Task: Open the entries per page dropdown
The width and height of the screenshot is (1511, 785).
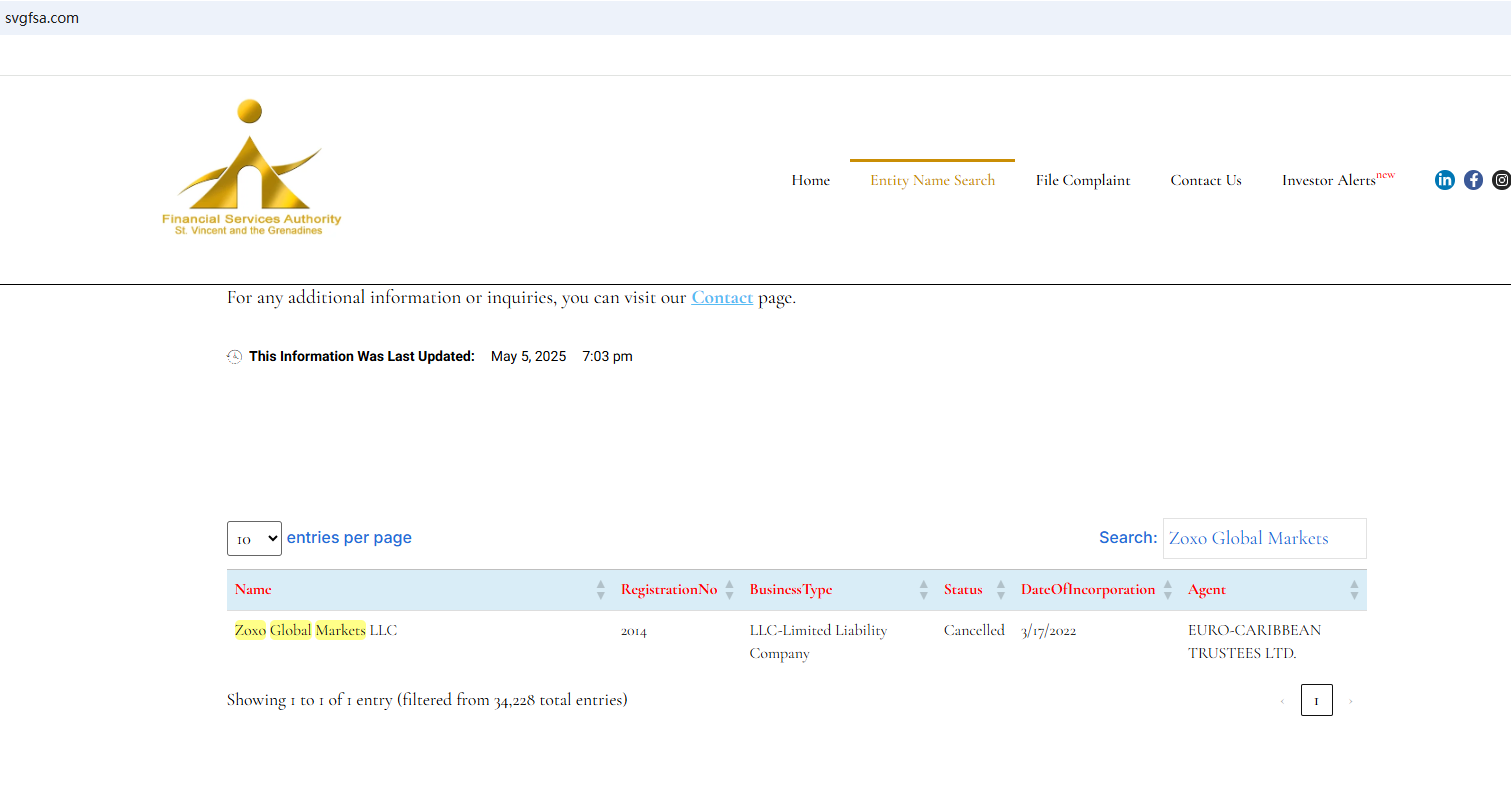Action: coord(254,539)
